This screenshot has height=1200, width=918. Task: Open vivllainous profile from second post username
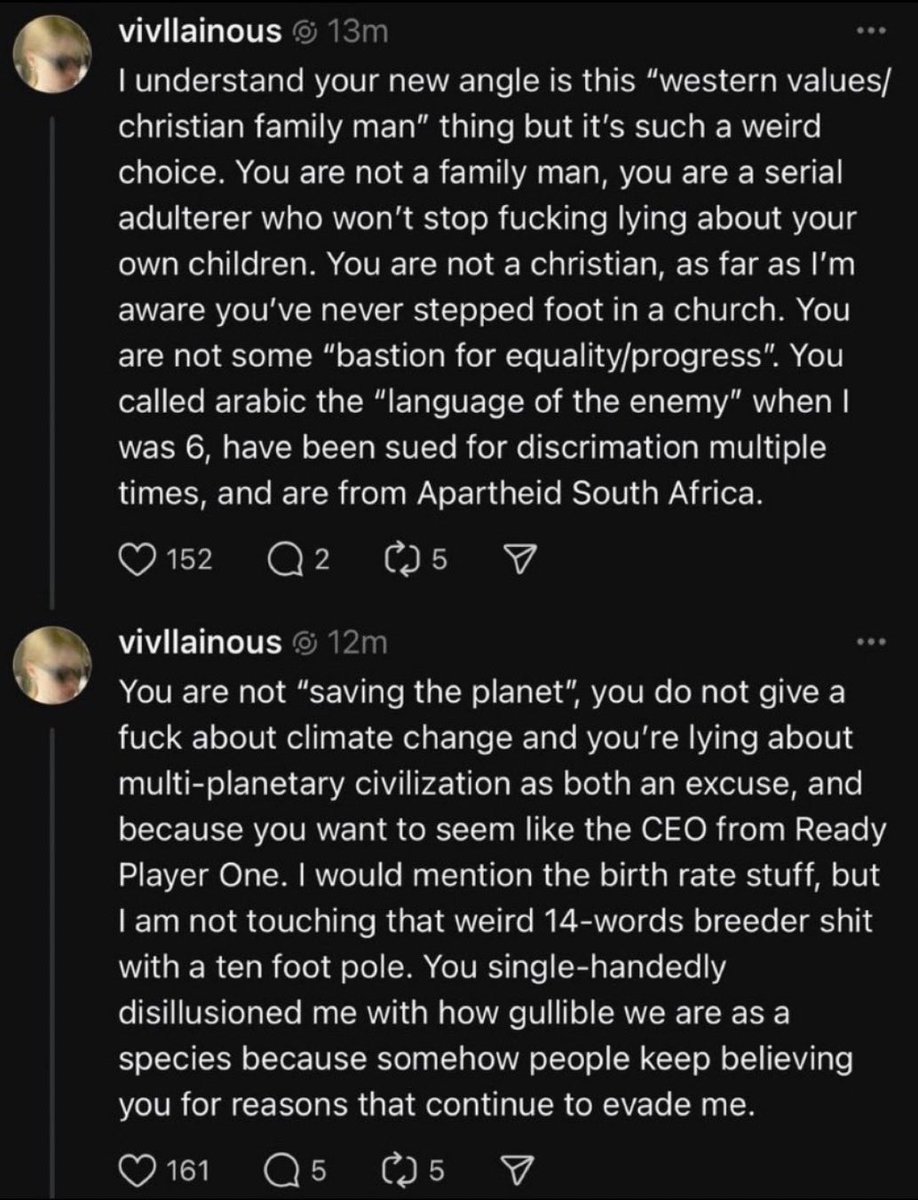point(200,642)
